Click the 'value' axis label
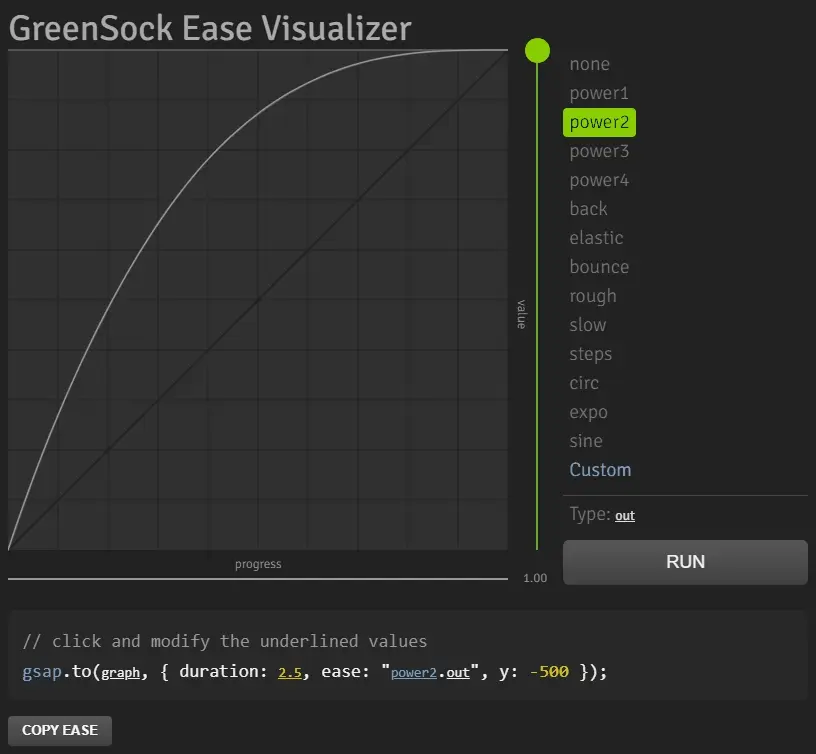Screen dimensions: 816x754 pyautogui.click(x=521, y=314)
